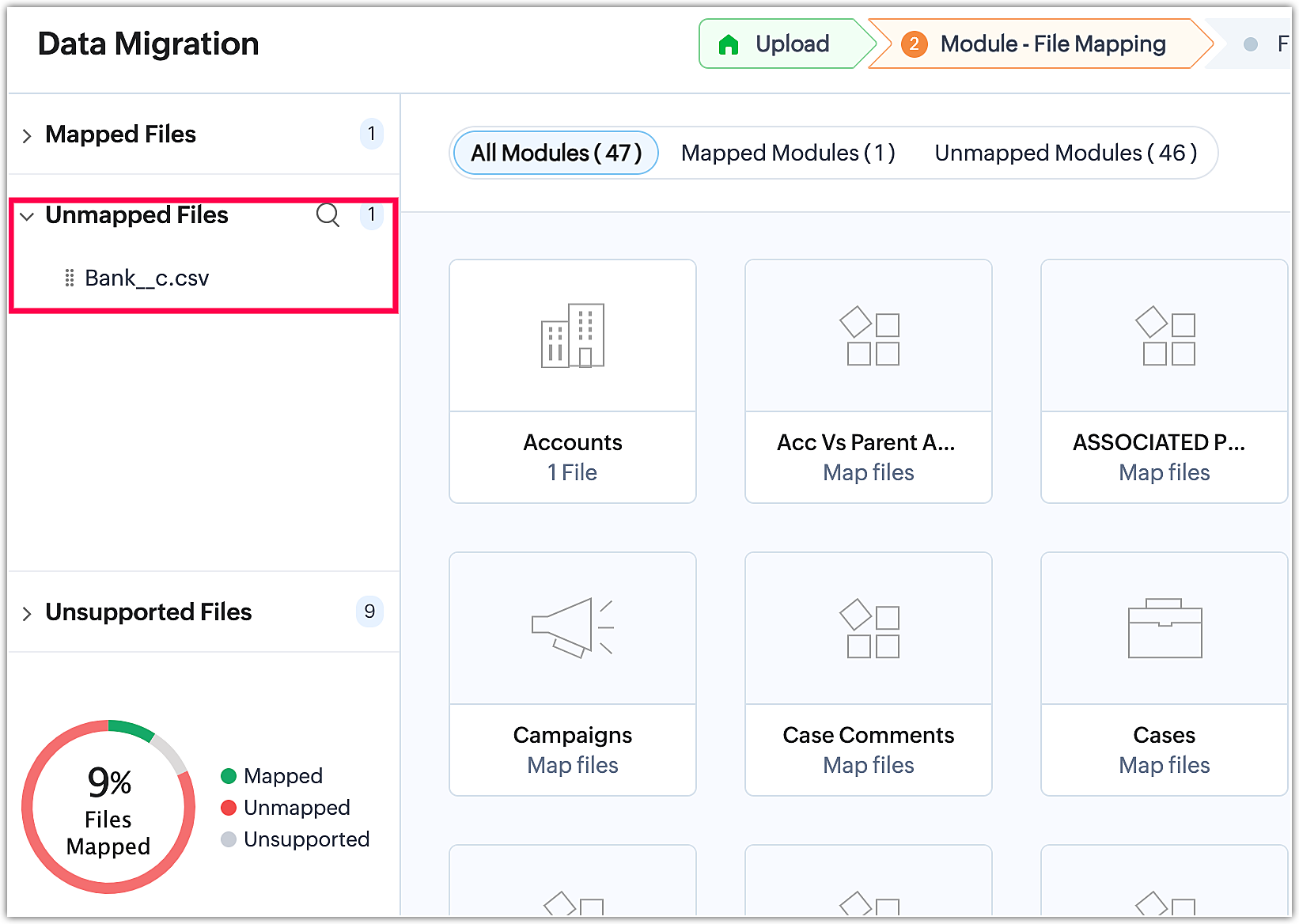Switch to the Mapped Modules tab
Viewport: 1299px width, 924px height.
(x=788, y=153)
